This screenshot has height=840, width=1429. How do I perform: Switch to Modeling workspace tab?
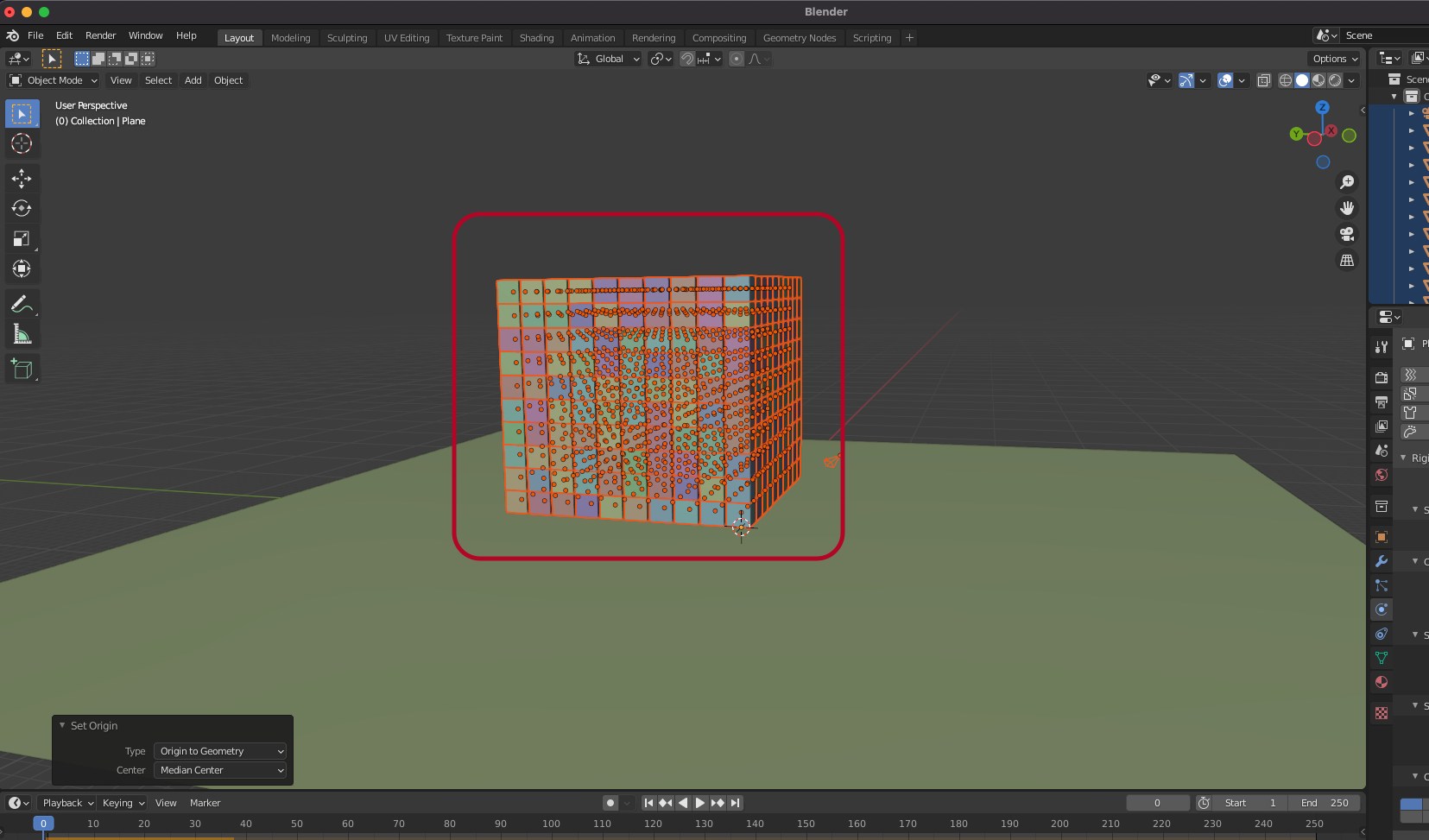(x=290, y=38)
